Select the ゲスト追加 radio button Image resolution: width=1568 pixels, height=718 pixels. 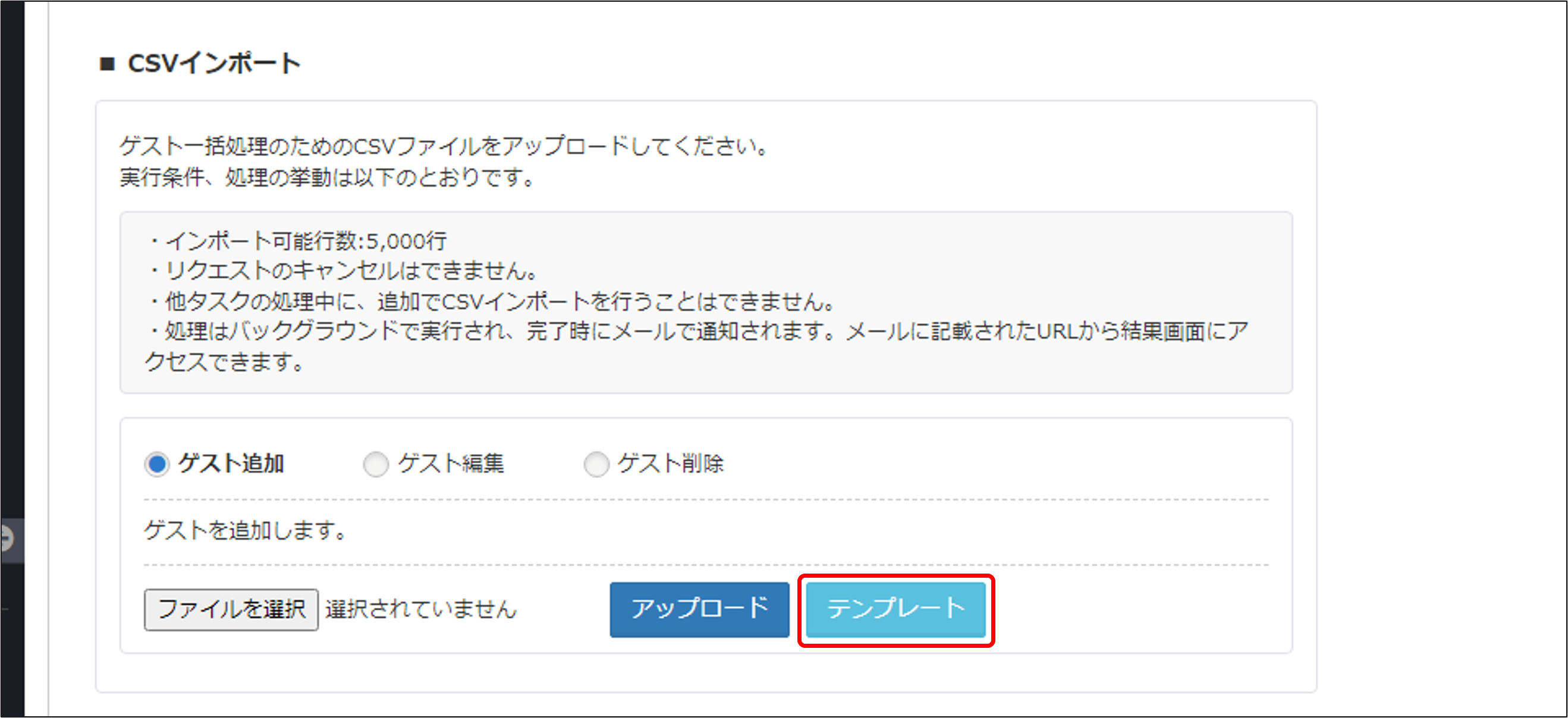point(157,464)
